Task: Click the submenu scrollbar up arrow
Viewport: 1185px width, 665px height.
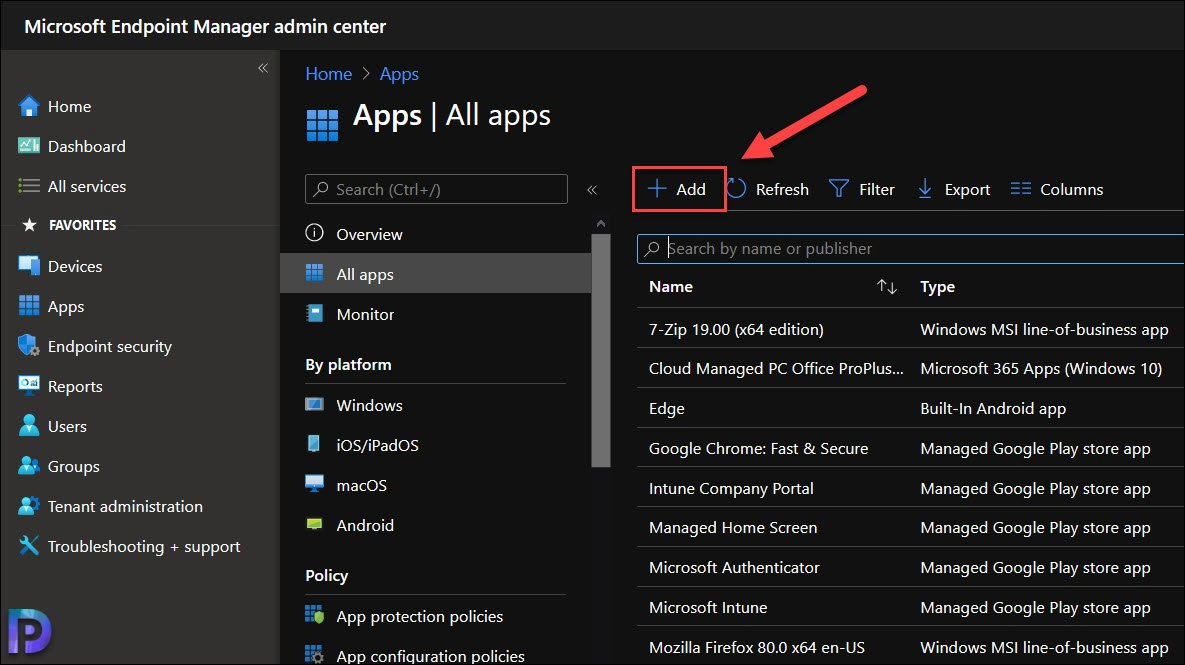Action: pyautogui.click(x=601, y=224)
